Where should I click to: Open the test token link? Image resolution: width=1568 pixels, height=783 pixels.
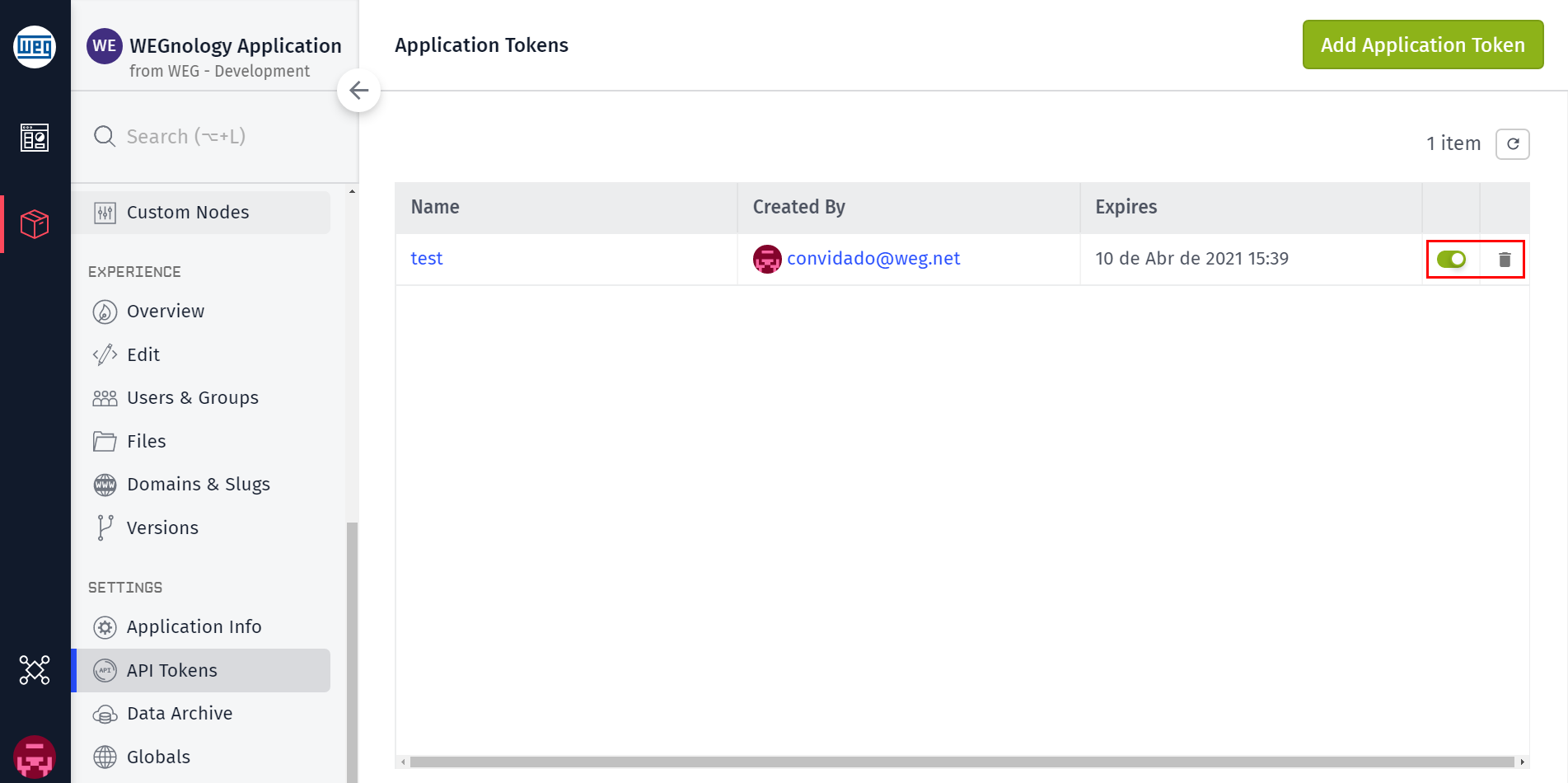[x=427, y=259]
